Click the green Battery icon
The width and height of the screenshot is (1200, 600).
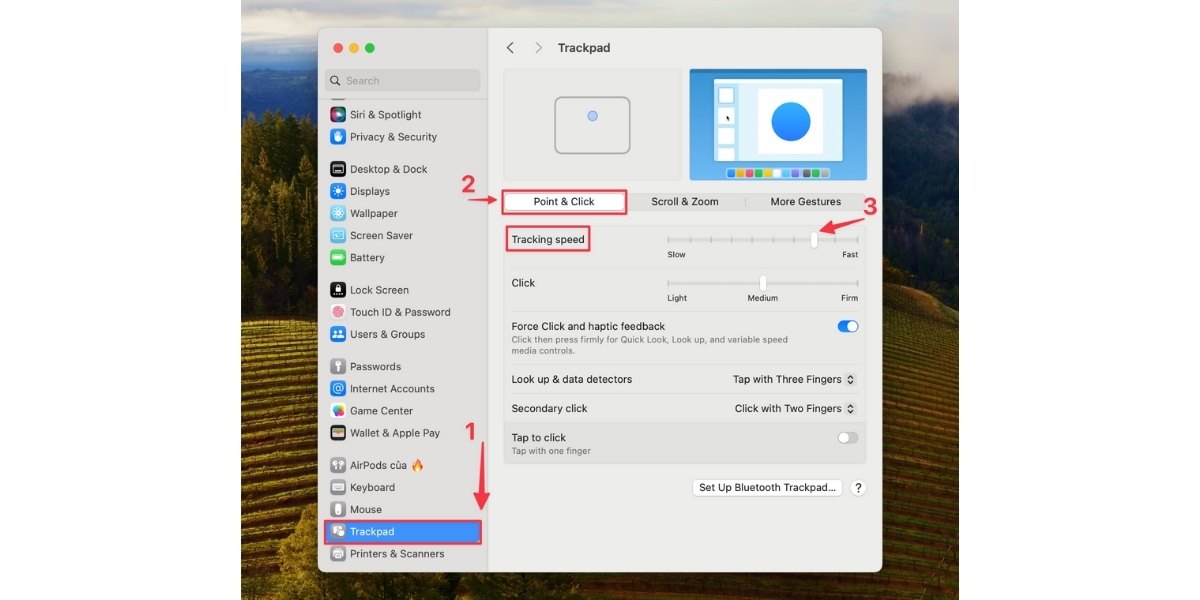pyautogui.click(x=338, y=257)
